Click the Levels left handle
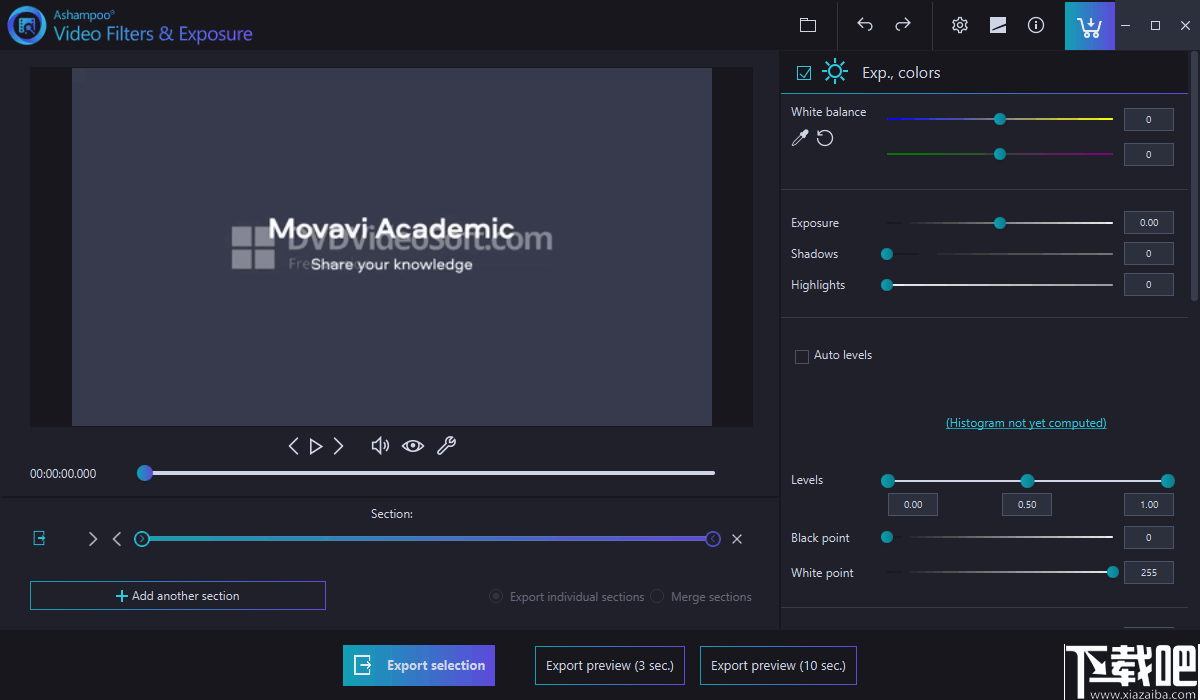 pyautogui.click(x=888, y=481)
